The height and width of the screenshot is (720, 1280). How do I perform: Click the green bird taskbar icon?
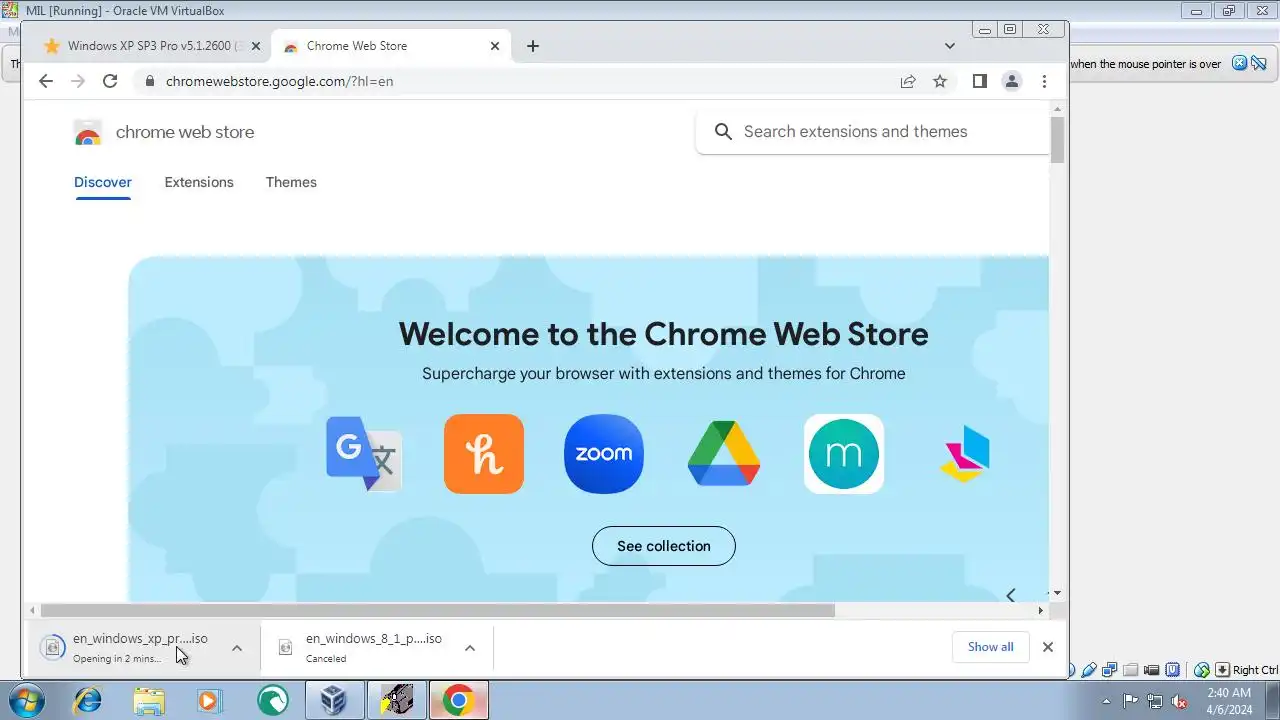(x=272, y=700)
